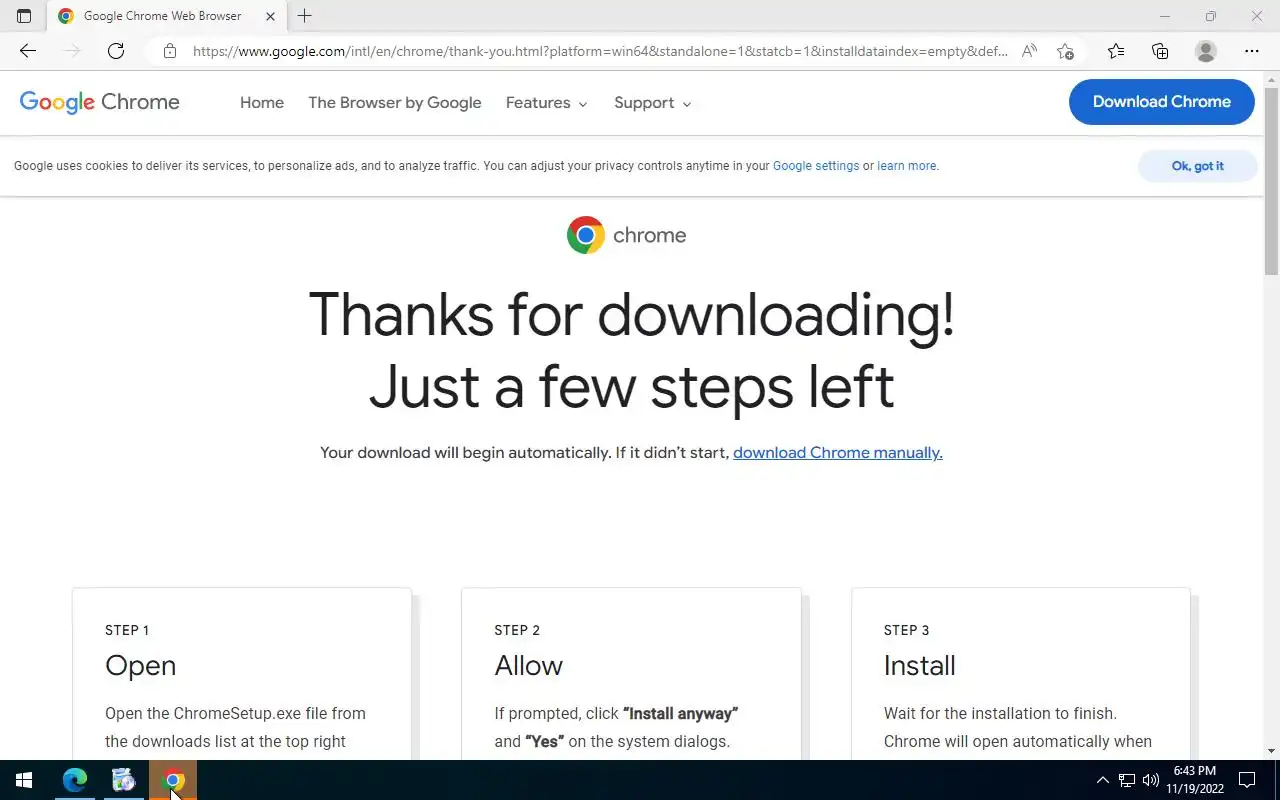Open The Browser by Google page
Screen dimensions: 1280x800
pyautogui.click(x=395, y=103)
